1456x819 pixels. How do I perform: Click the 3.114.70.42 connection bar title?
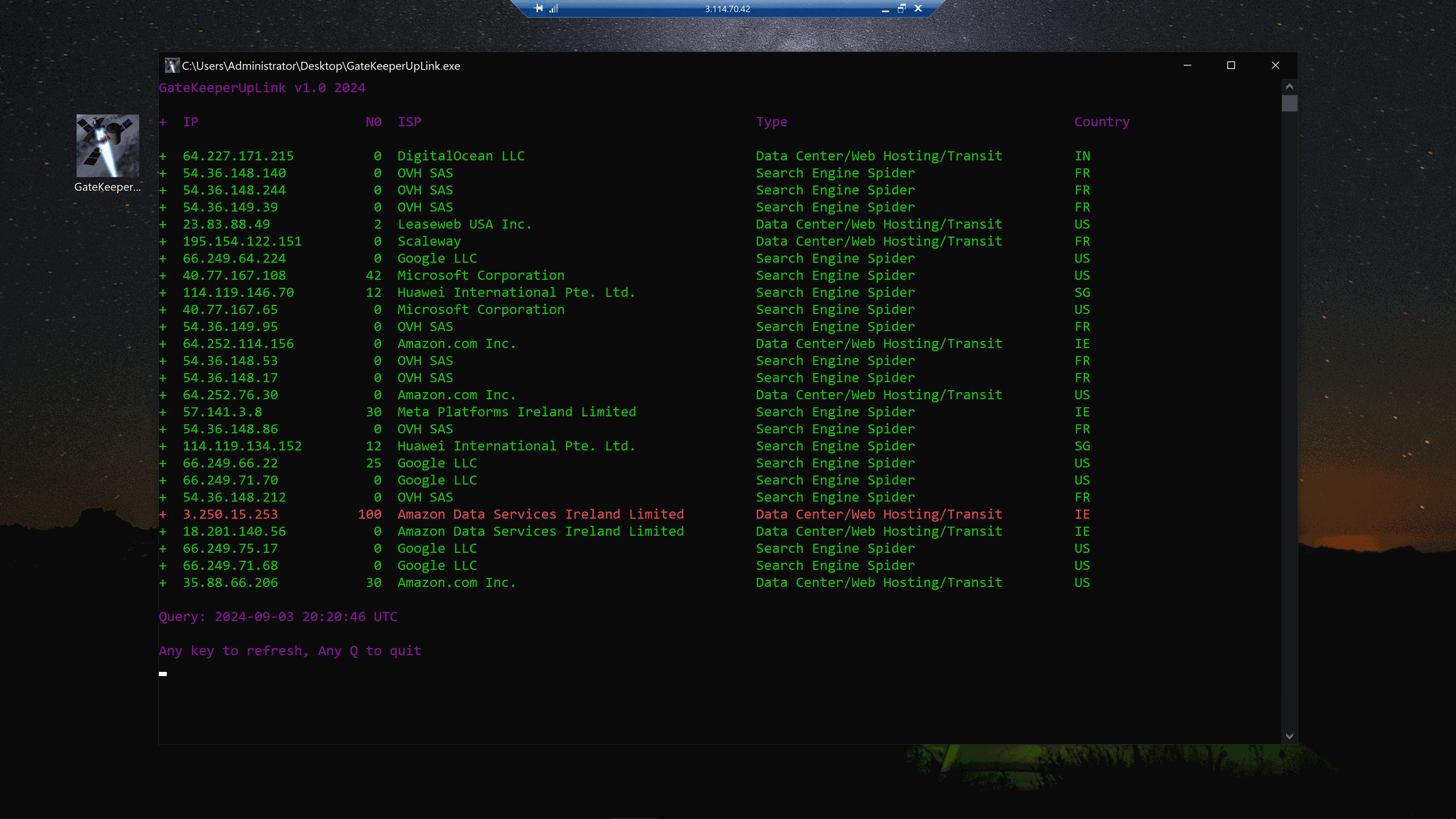pyautogui.click(x=728, y=9)
